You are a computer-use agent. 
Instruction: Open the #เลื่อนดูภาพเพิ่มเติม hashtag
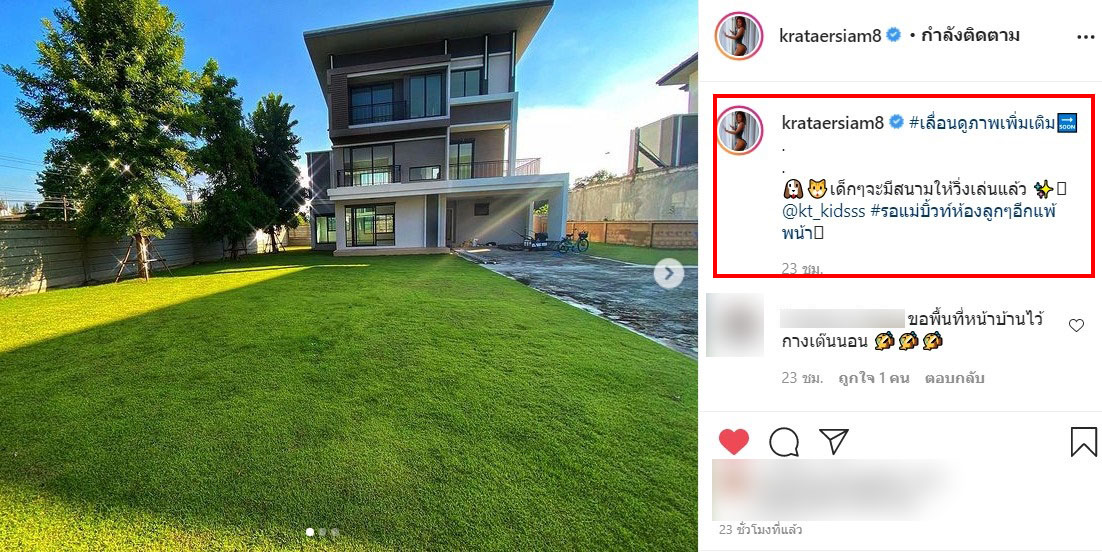pyautogui.click(x=982, y=123)
